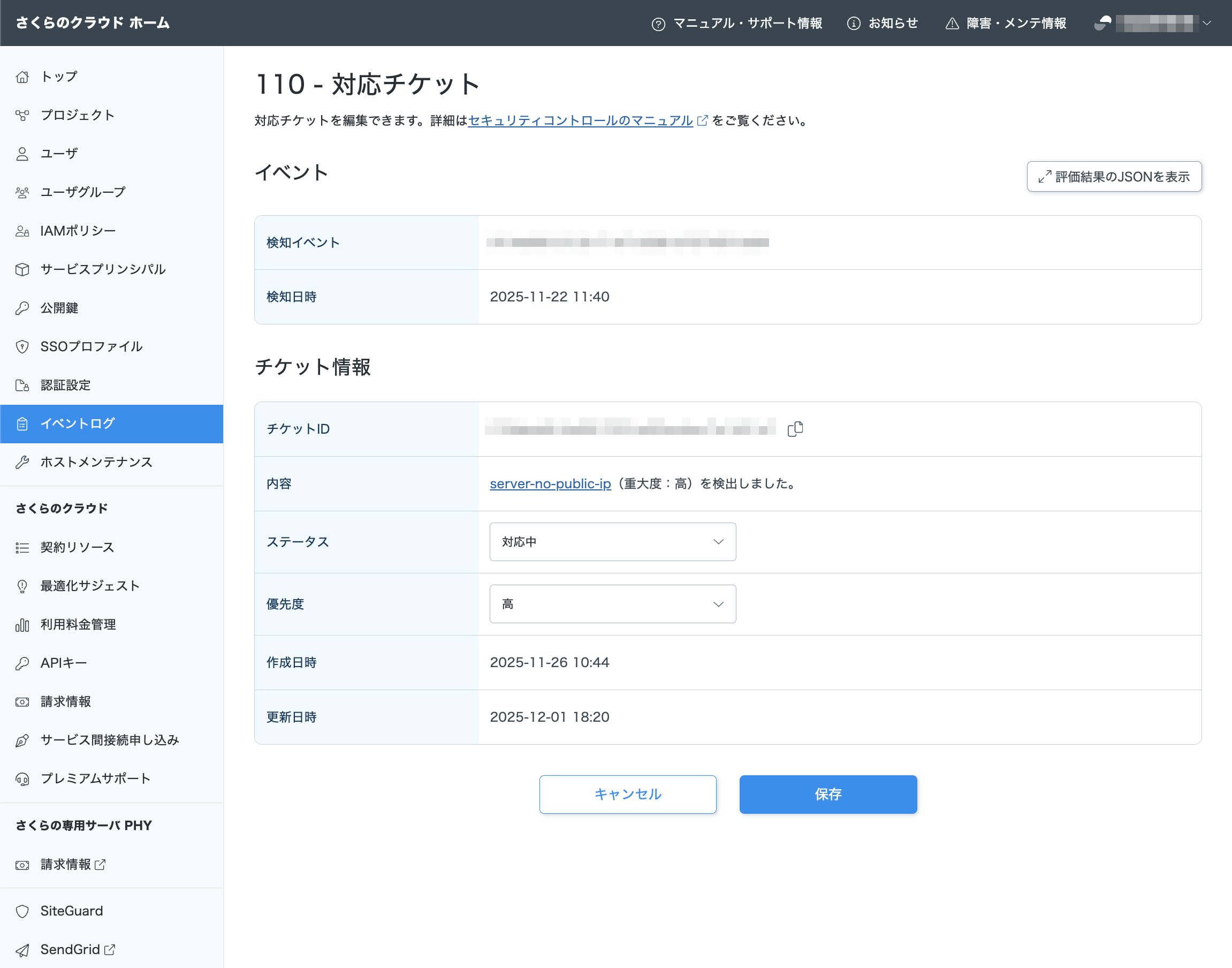Click the bar chart icon for 利用料金管理
Image resolution: width=1232 pixels, height=968 pixels.
point(22,625)
